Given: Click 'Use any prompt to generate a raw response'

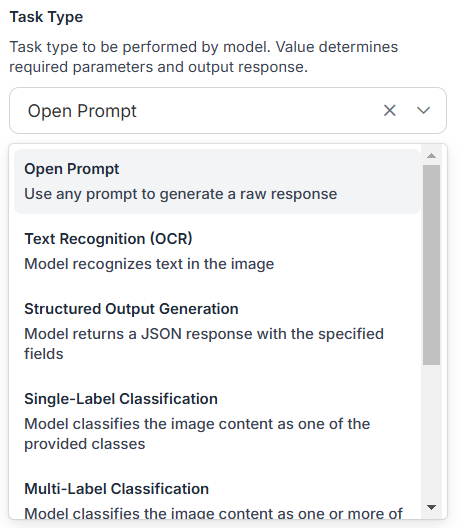Looking at the screenshot, I should [180, 194].
